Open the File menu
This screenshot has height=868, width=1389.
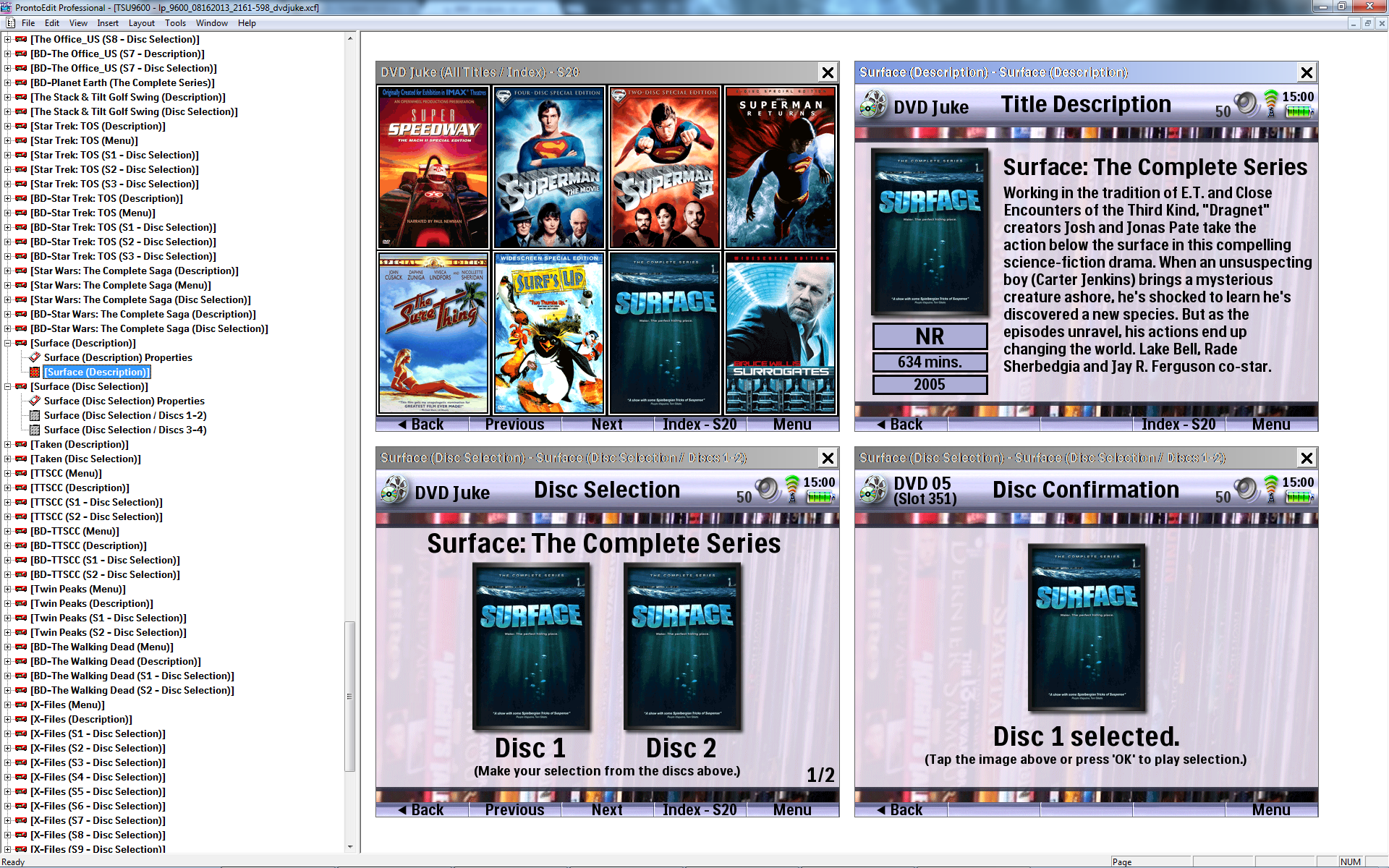(x=28, y=23)
